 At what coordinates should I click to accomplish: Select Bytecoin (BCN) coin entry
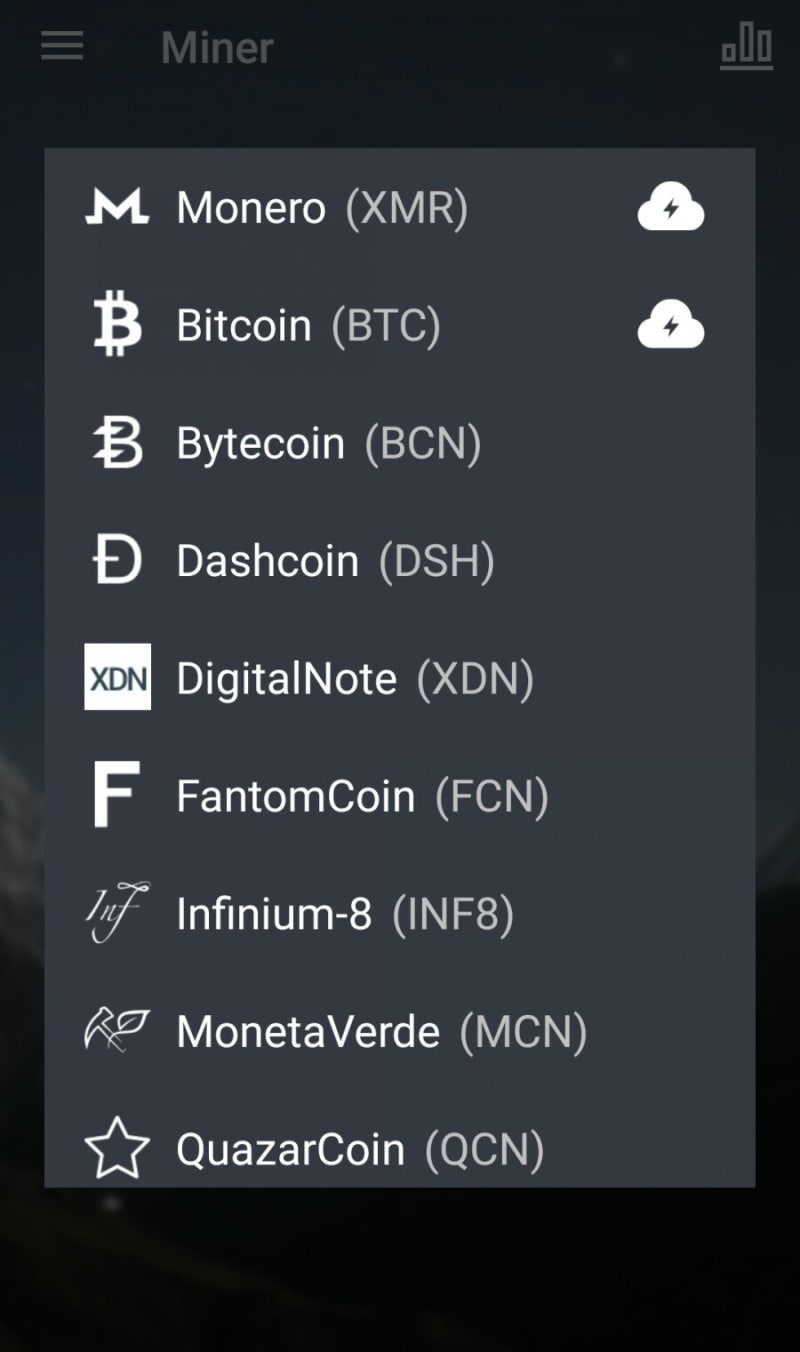click(328, 443)
